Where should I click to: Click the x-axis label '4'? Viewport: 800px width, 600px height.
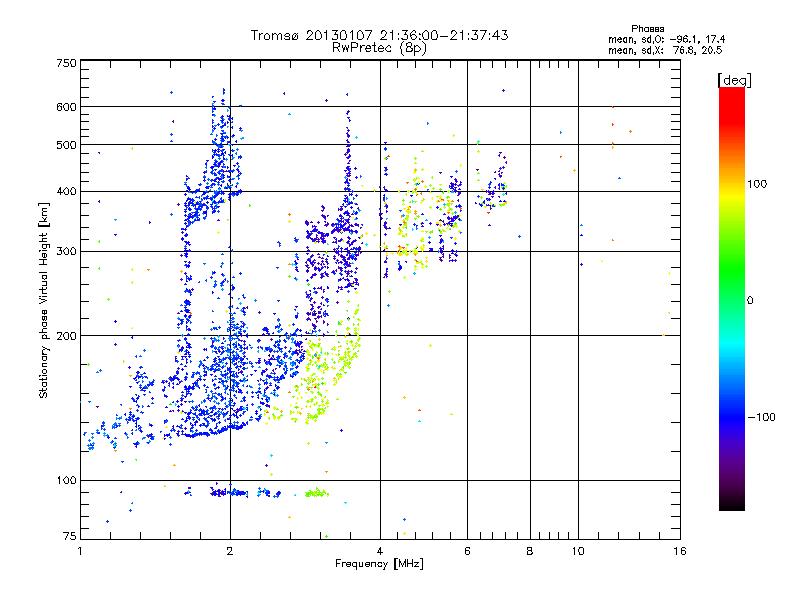tap(380, 551)
